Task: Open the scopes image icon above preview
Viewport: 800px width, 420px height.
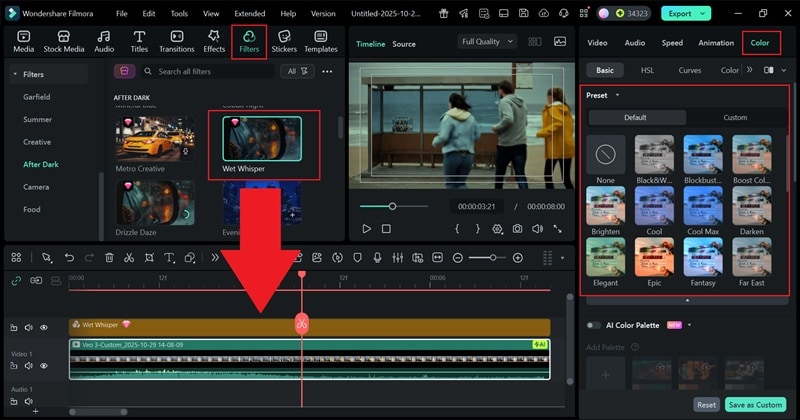Action: (x=560, y=42)
